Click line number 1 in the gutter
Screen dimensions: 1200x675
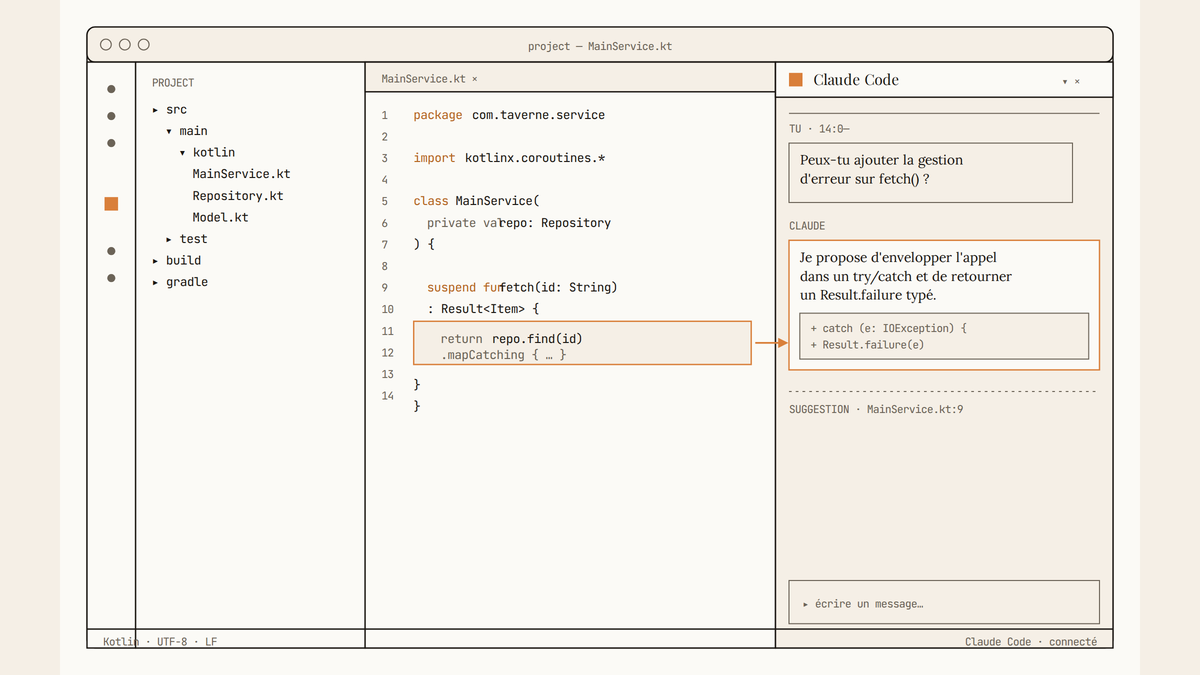point(385,116)
